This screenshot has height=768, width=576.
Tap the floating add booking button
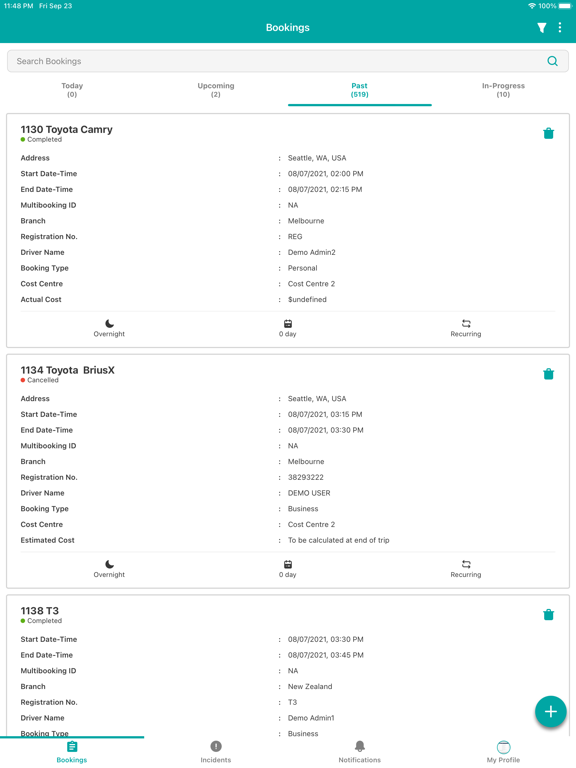pyautogui.click(x=551, y=711)
